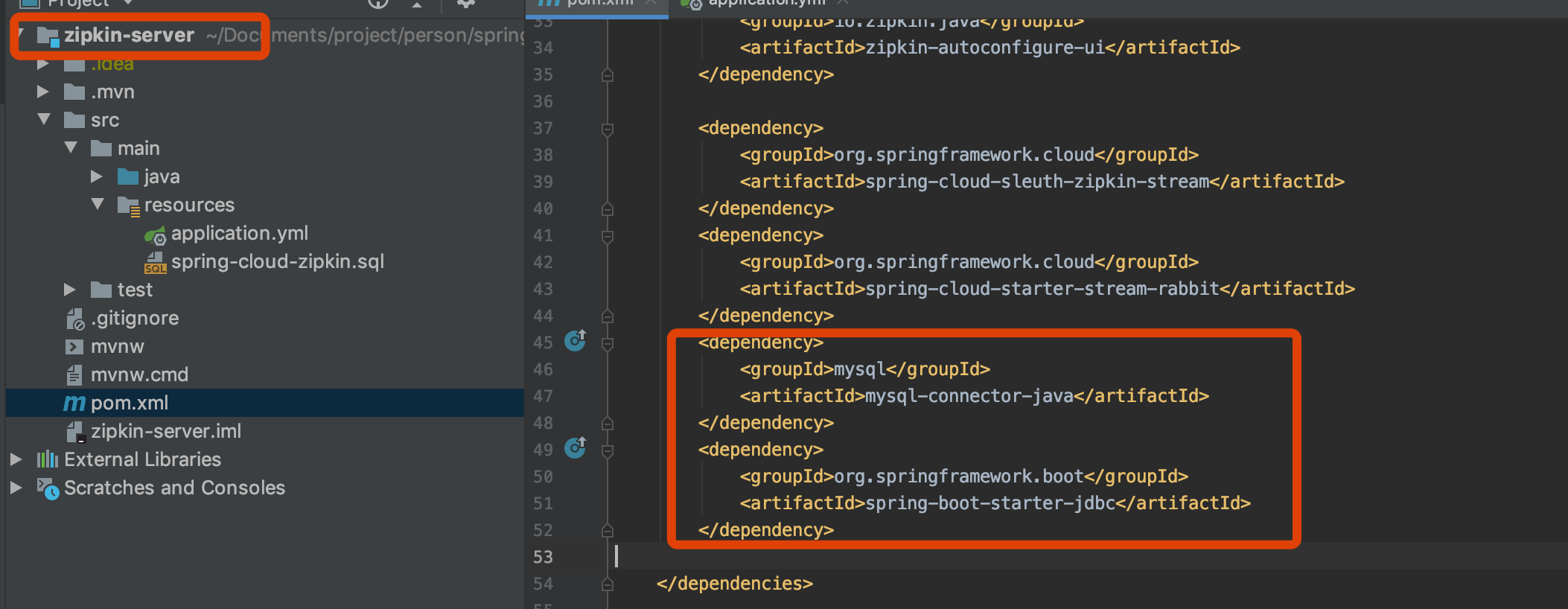Image resolution: width=1568 pixels, height=609 pixels.
Task: Fold the mysql dependency block at line 45
Action: 608,344
